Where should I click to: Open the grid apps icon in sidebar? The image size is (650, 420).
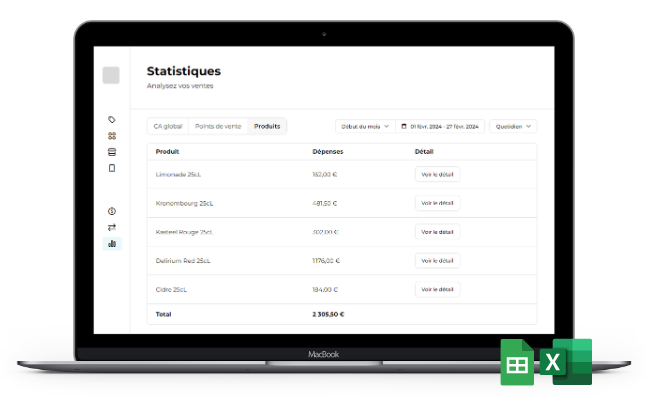tap(112, 136)
